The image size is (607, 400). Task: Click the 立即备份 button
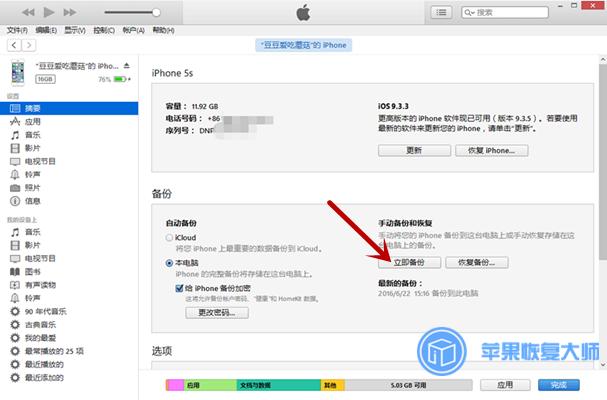tap(410, 263)
